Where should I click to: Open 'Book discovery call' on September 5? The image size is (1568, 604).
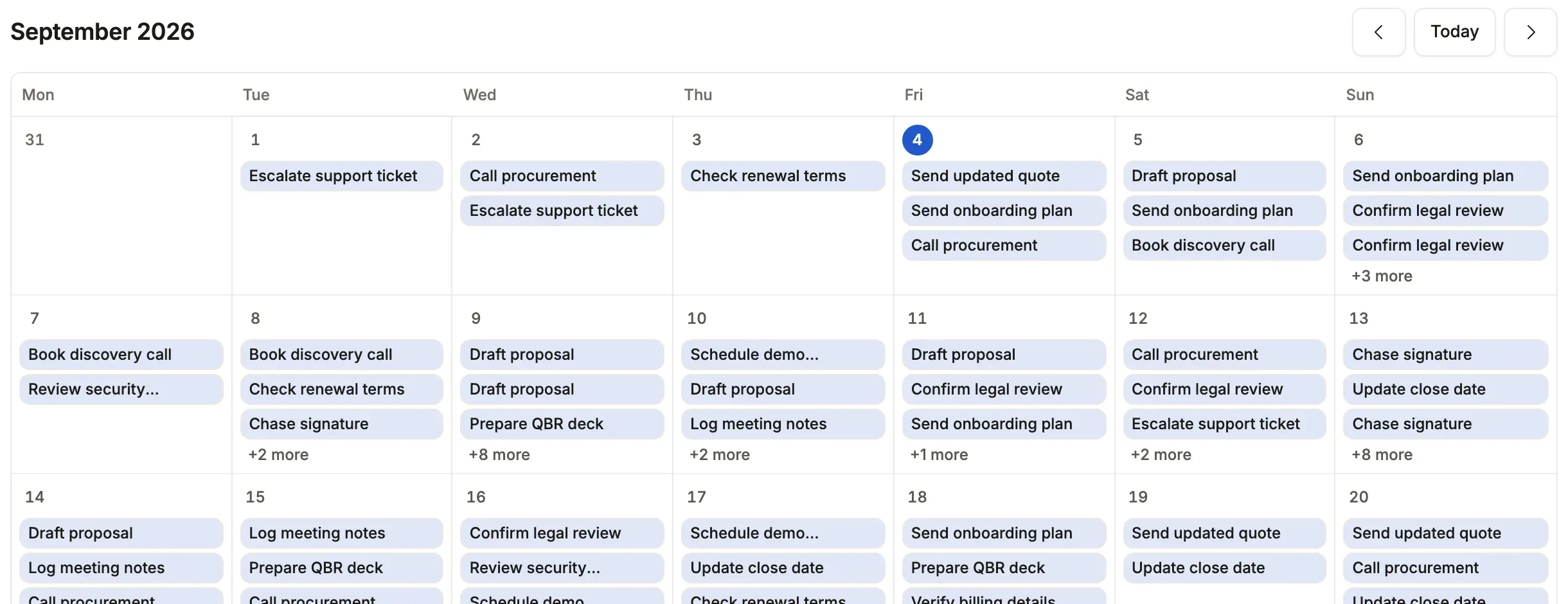(1224, 245)
